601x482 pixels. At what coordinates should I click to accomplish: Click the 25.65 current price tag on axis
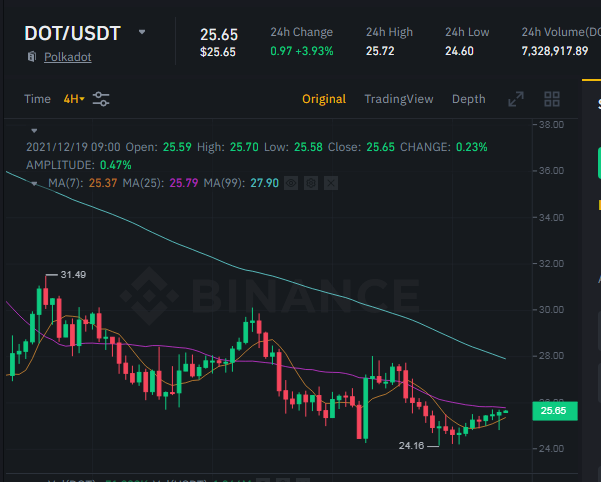pos(555,411)
